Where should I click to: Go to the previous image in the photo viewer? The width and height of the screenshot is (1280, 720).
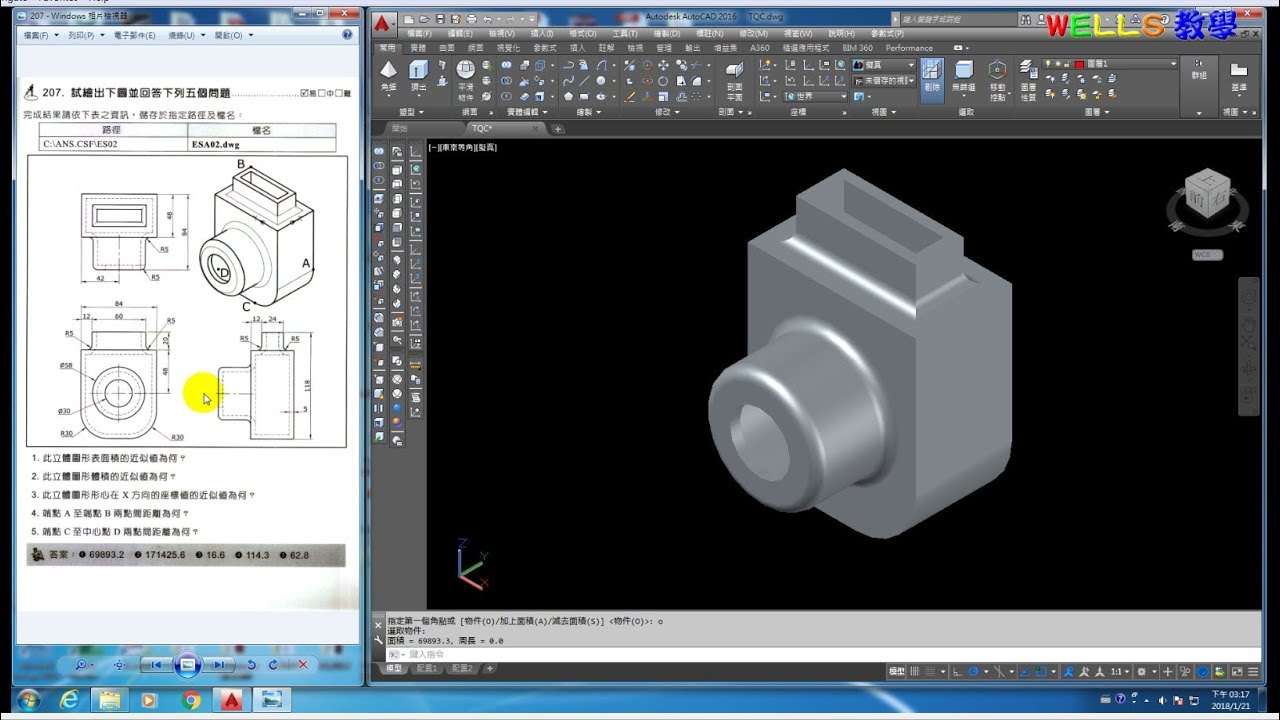(155, 664)
